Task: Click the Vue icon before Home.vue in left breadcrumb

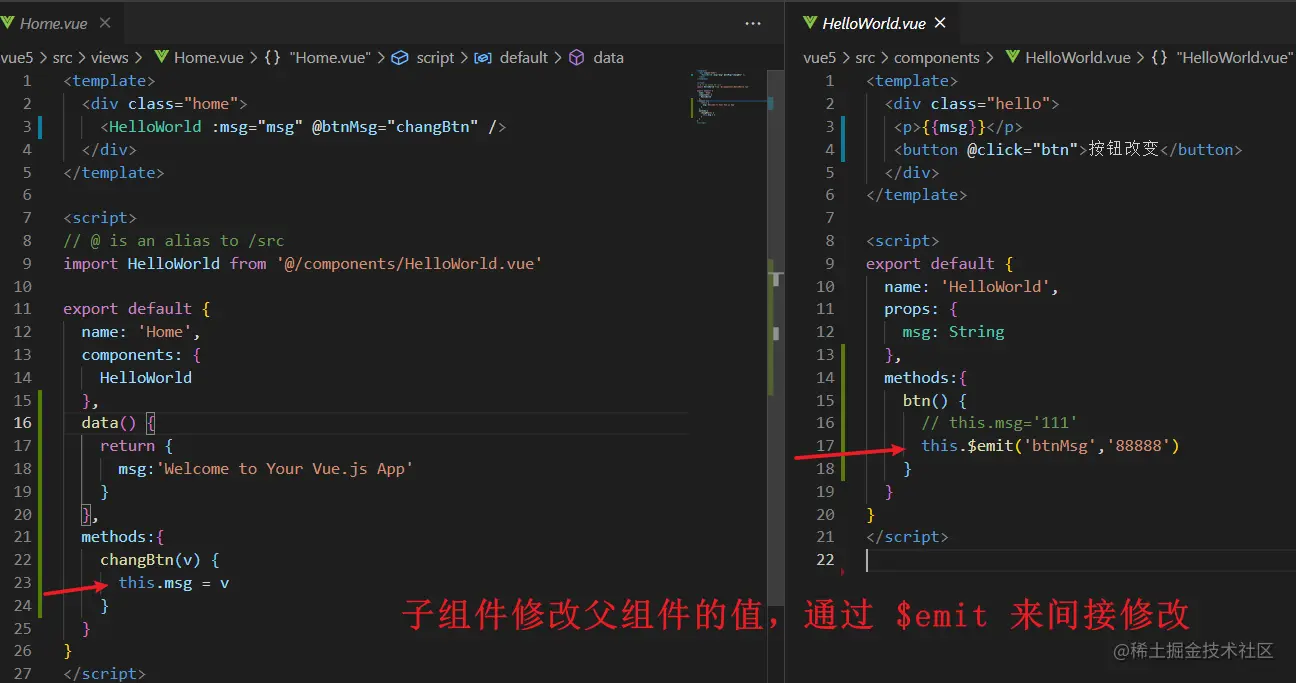Action: click(x=161, y=58)
